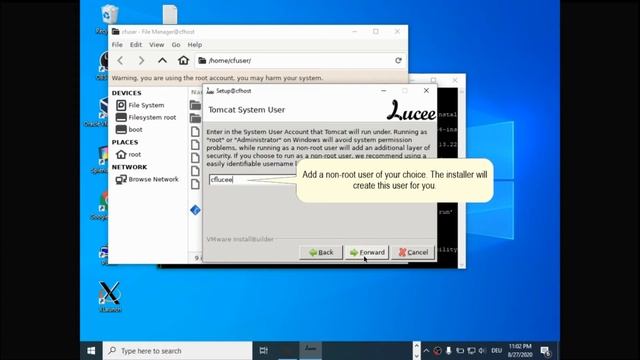Open volume tray icon
640x360 pixels.
pos(482,351)
